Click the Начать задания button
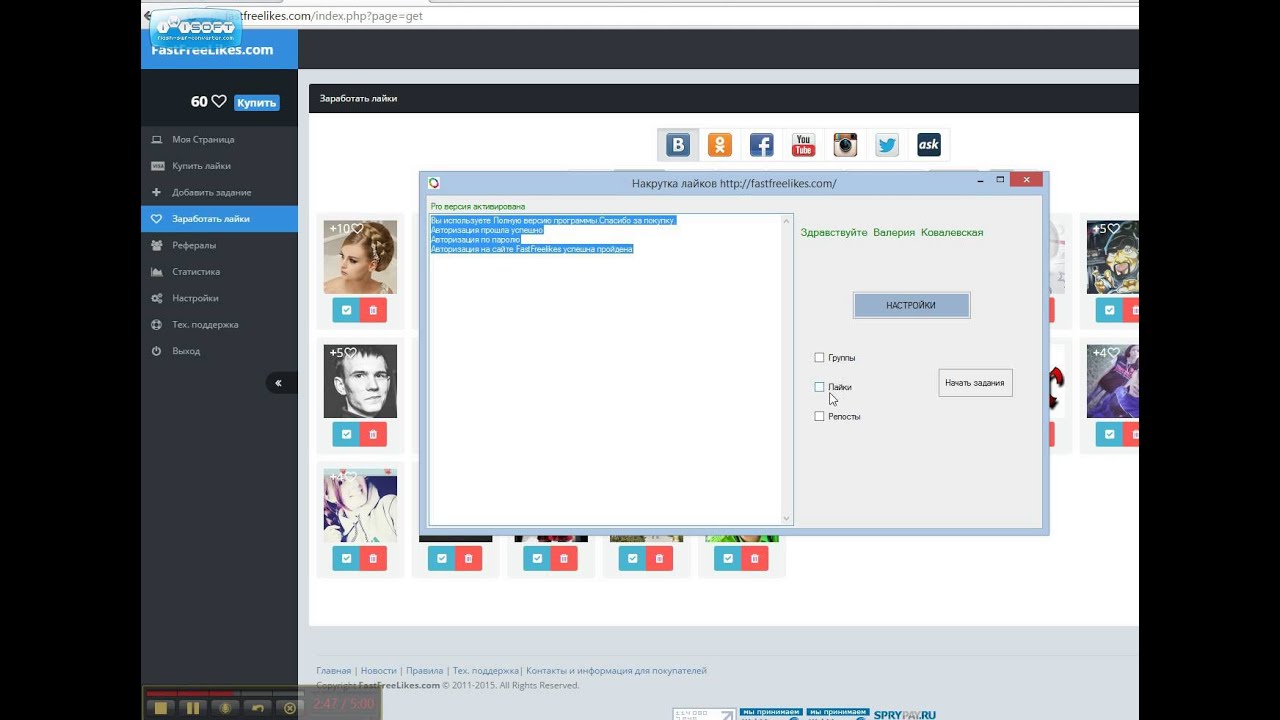Viewport: 1280px width, 720px height. pyautogui.click(x=975, y=383)
